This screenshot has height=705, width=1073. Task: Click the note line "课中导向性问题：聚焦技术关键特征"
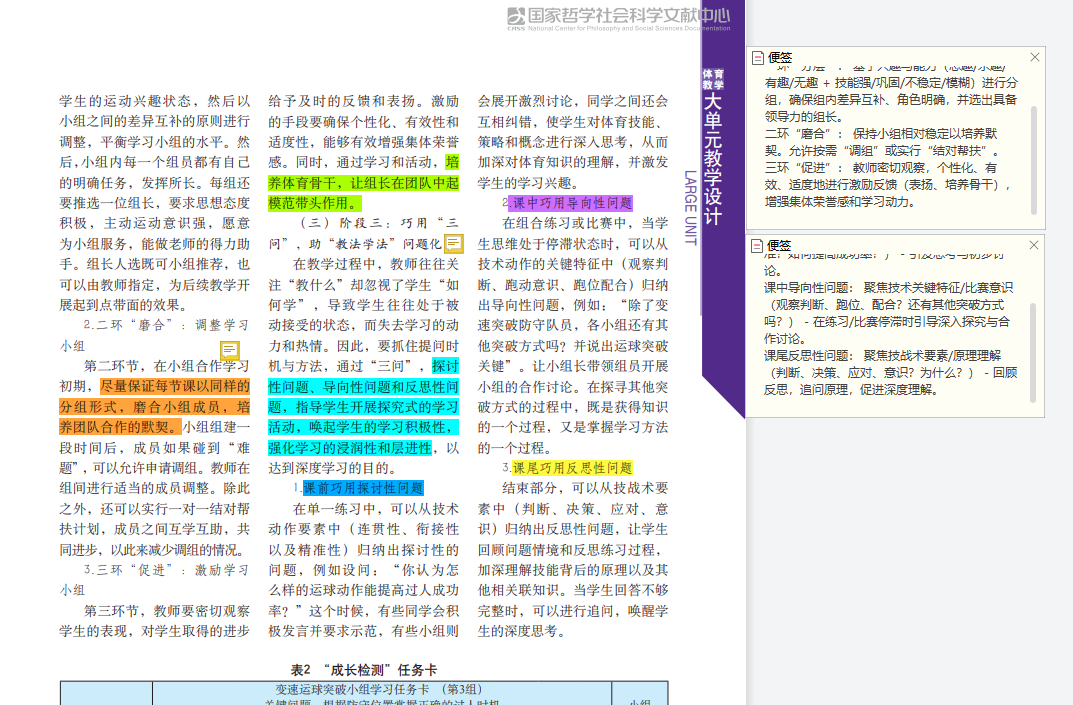click(x=888, y=288)
